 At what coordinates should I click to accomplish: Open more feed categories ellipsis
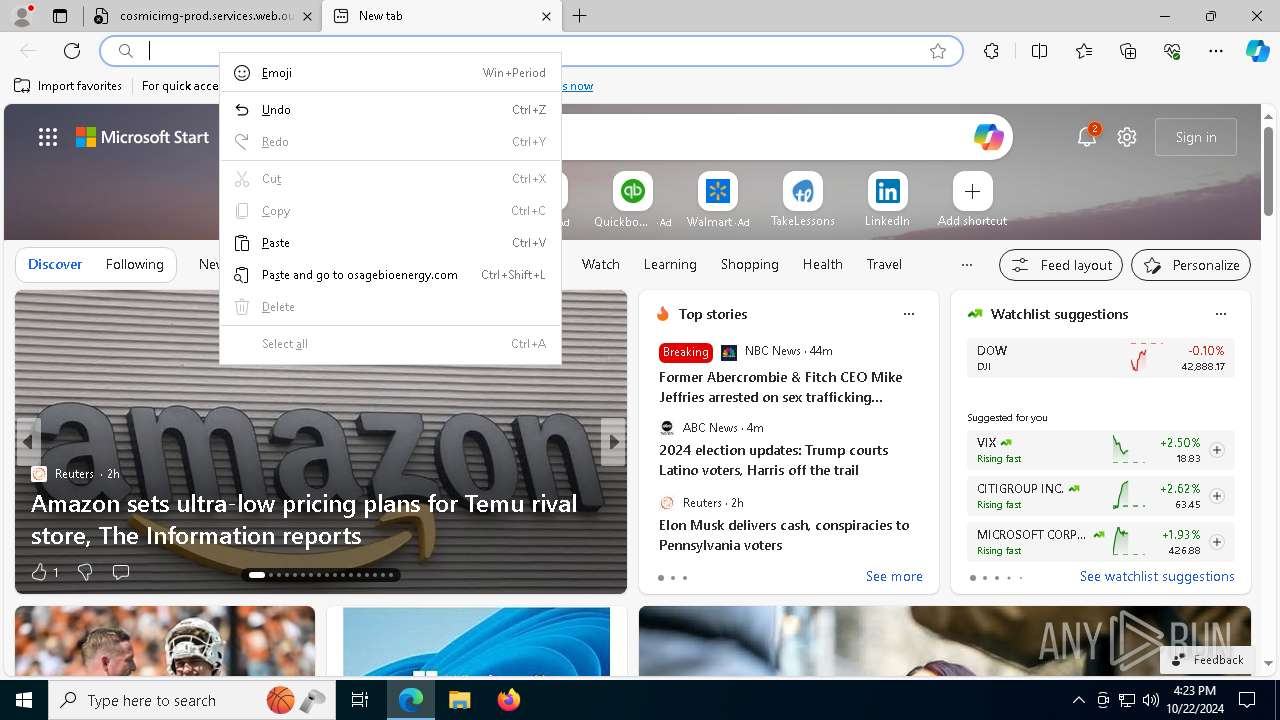966,265
